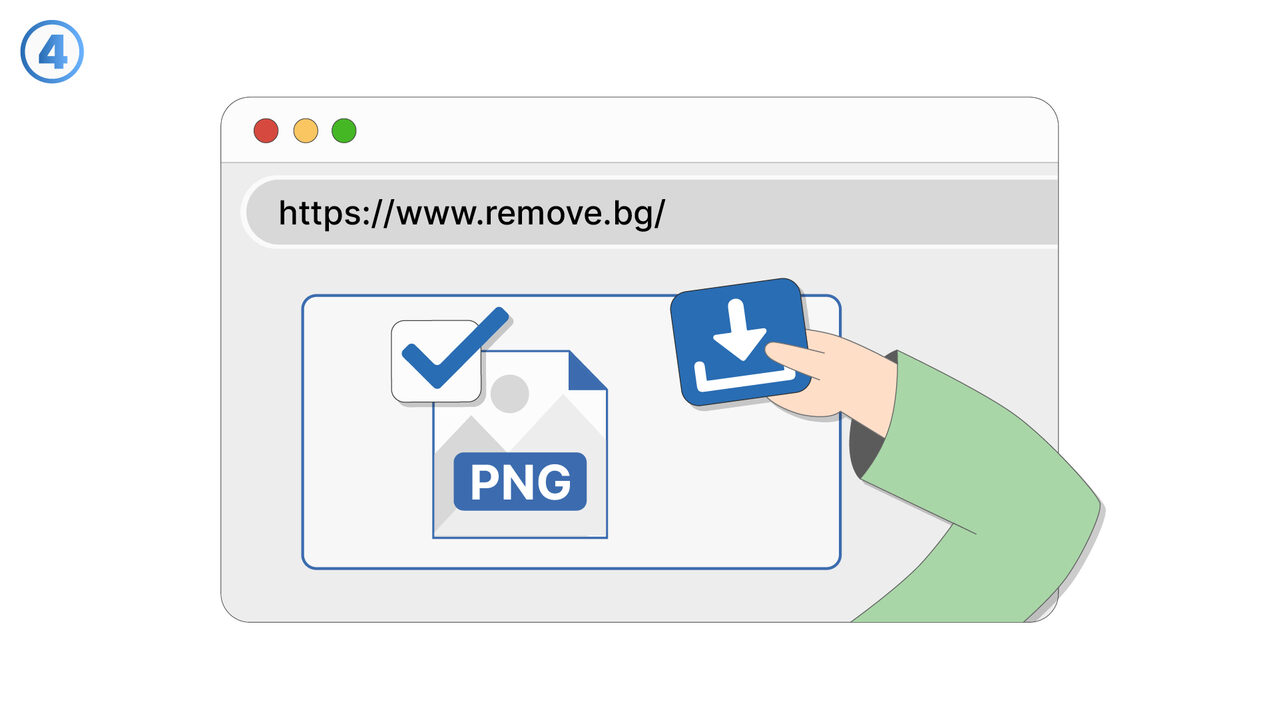Click the blue PNG label badge
This screenshot has width=1279, height=720.
520,482
